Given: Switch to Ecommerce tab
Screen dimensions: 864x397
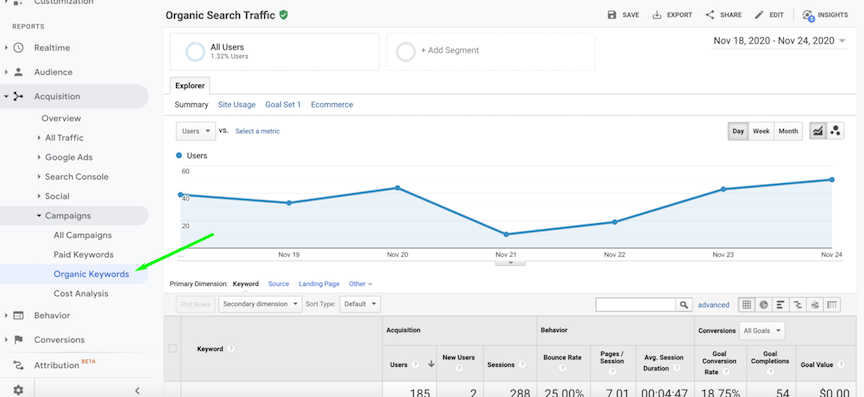Looking at the screenshot, I should (332, 105).
